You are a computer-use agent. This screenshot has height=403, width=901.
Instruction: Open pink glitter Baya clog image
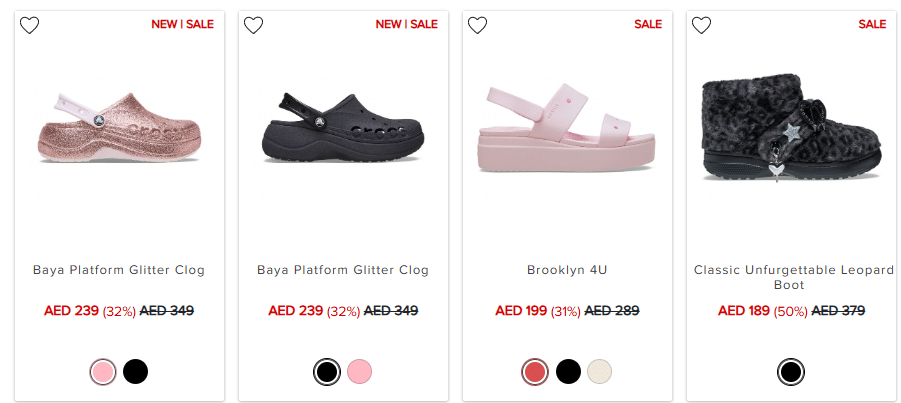[x=119, y=129]
